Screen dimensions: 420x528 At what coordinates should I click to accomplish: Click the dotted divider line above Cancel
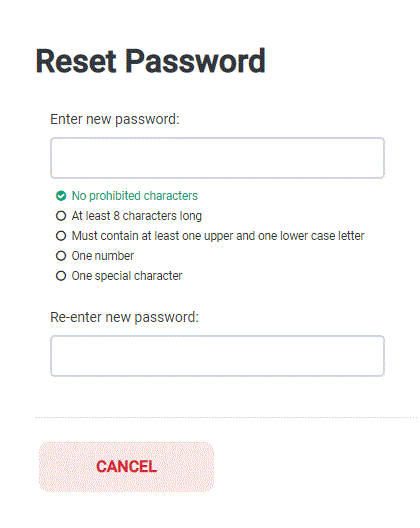[x=226, y=417]
